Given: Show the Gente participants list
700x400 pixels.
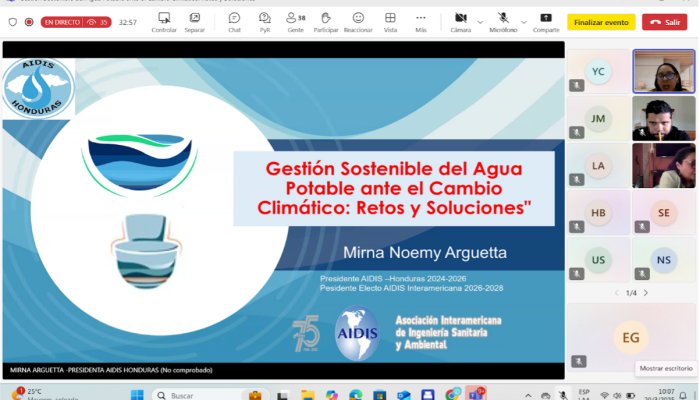Looking at the screenshot, I should click(x=296, y=22).
